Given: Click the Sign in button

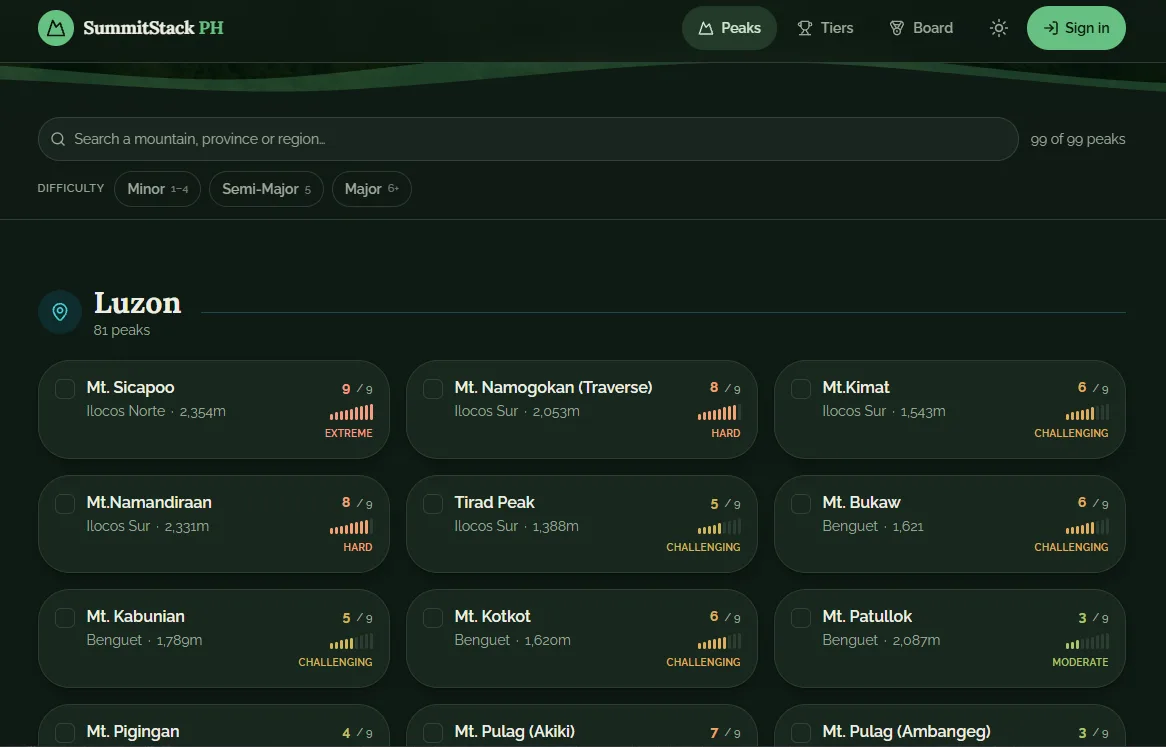Looking at the screenshot, I should point(1076,28).
